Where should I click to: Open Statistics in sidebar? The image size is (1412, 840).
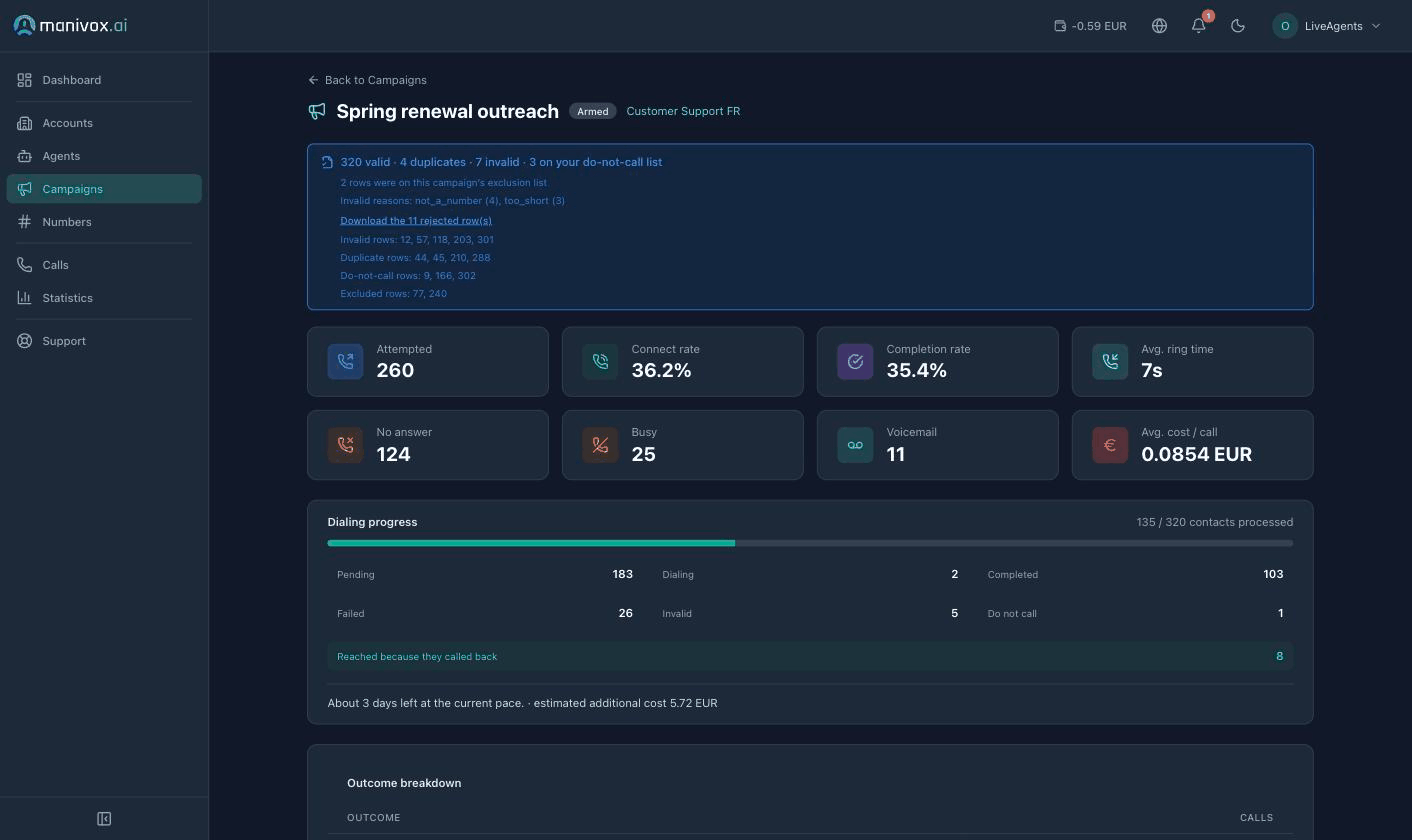(104, 298)
